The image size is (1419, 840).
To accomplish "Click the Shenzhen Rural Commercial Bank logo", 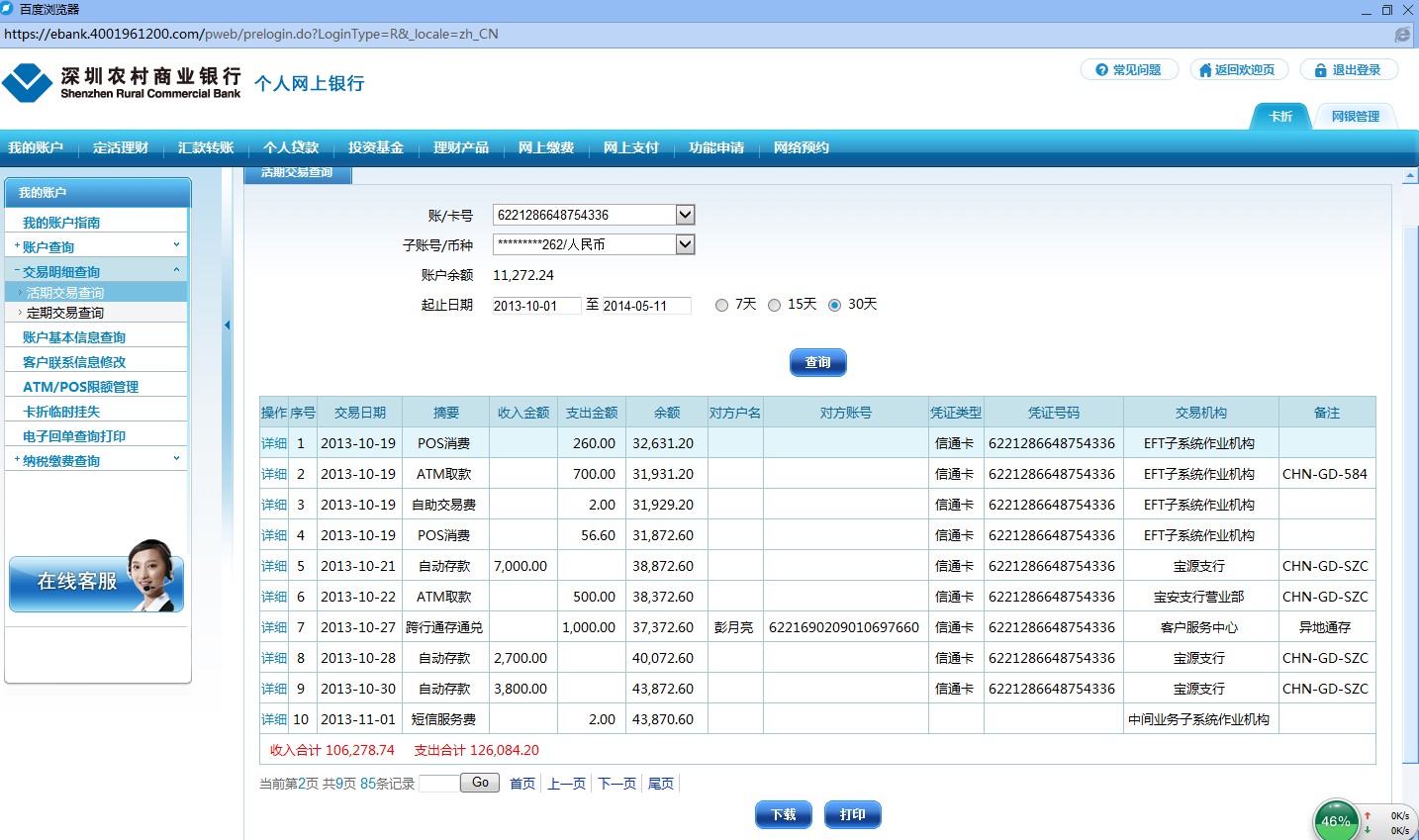I will [122, 83].
